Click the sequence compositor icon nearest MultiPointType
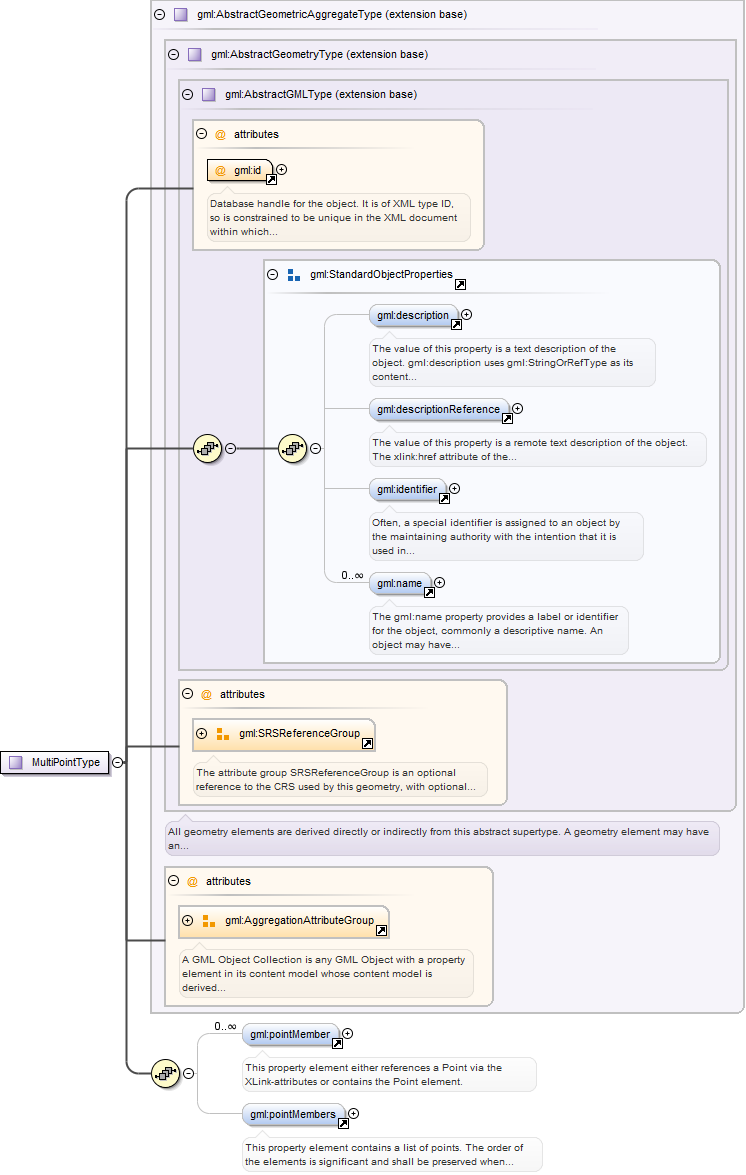The height and width of the screenshot is (1175, 746). [206, 449]
